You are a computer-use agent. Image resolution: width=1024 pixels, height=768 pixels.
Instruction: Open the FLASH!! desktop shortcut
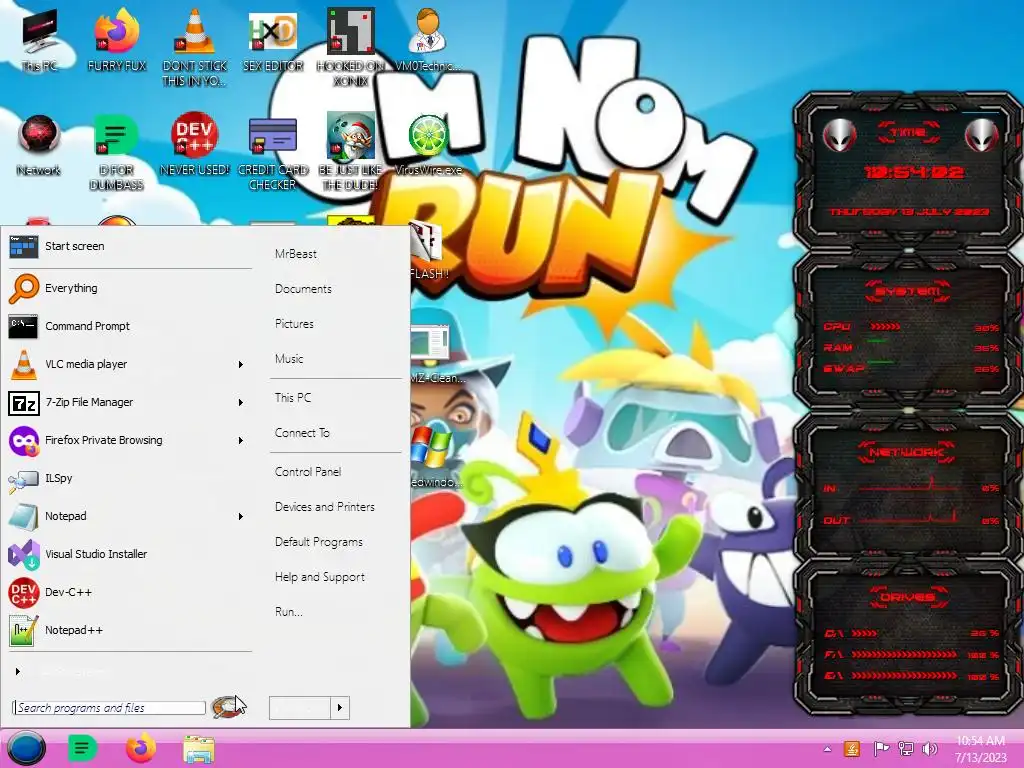coord(428,252)
